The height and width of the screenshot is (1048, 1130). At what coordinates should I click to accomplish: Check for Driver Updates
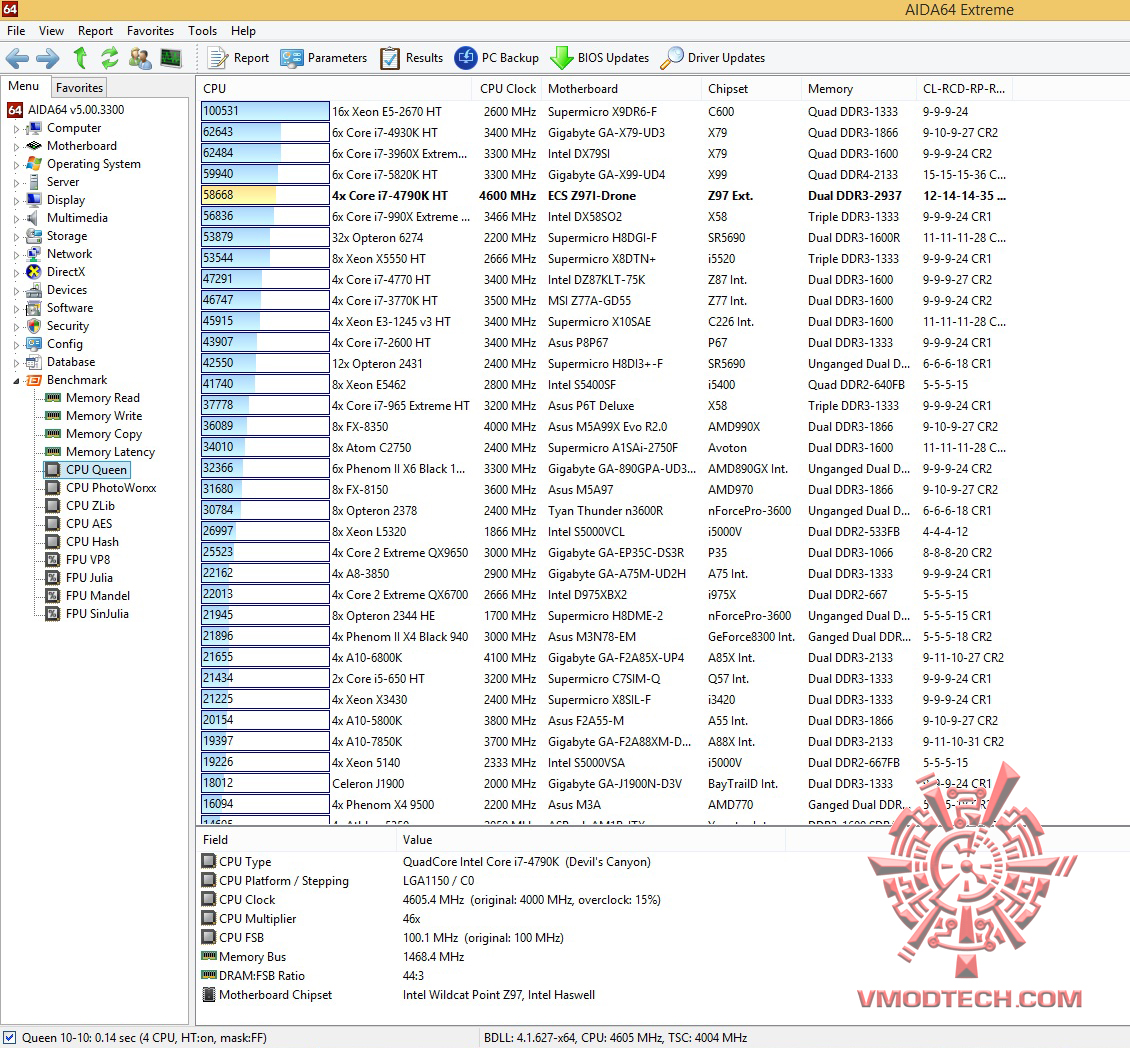713,58
